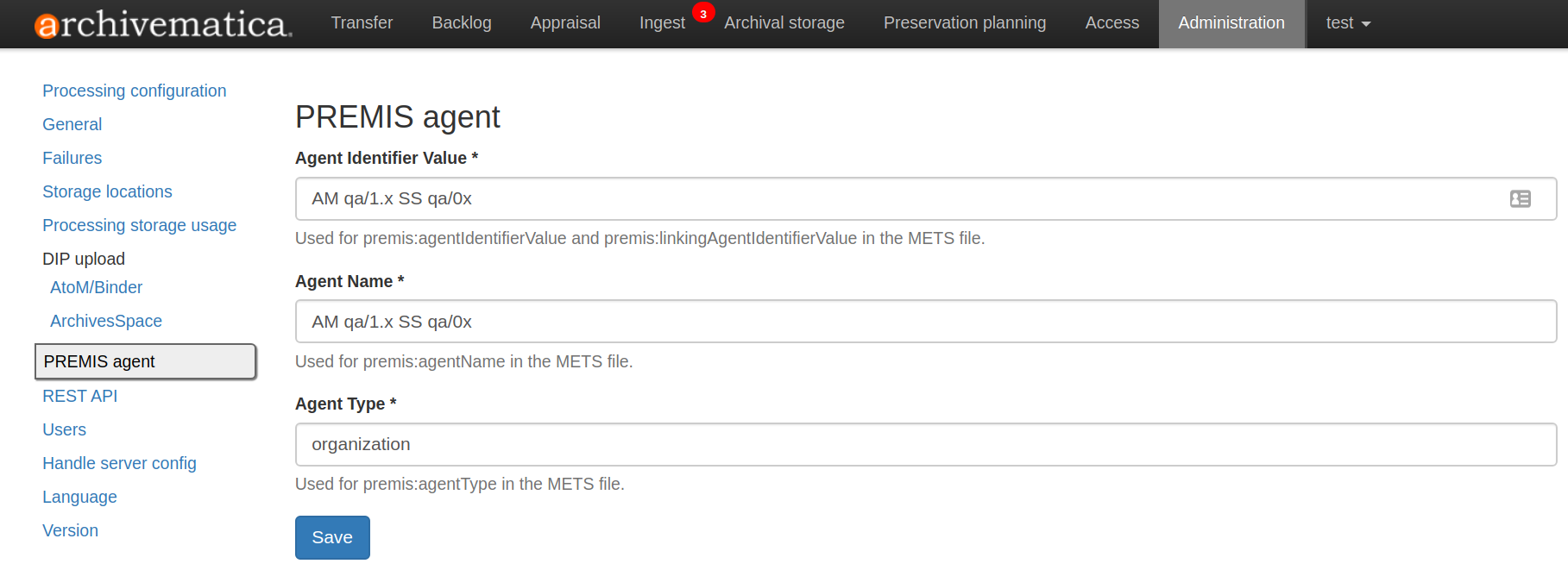This screenshot has height=570, width=1568.
Task: Open Processing configuration settings link
Action: click(x=135, y=91)
